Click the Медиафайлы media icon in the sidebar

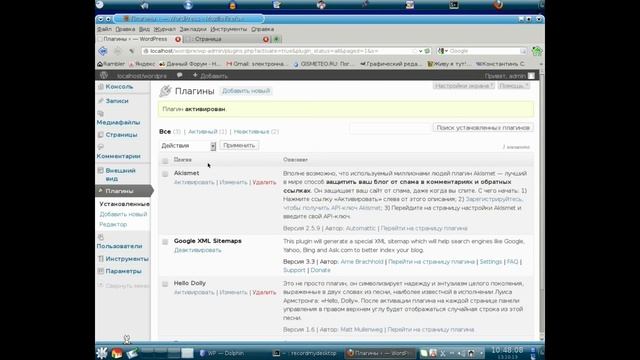100,113
